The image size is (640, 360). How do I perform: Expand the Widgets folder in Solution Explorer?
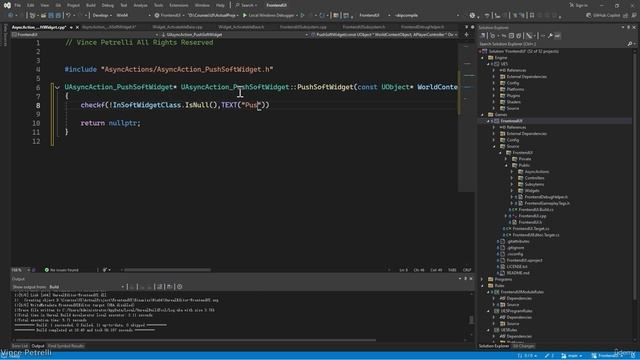tap(512, 191)
